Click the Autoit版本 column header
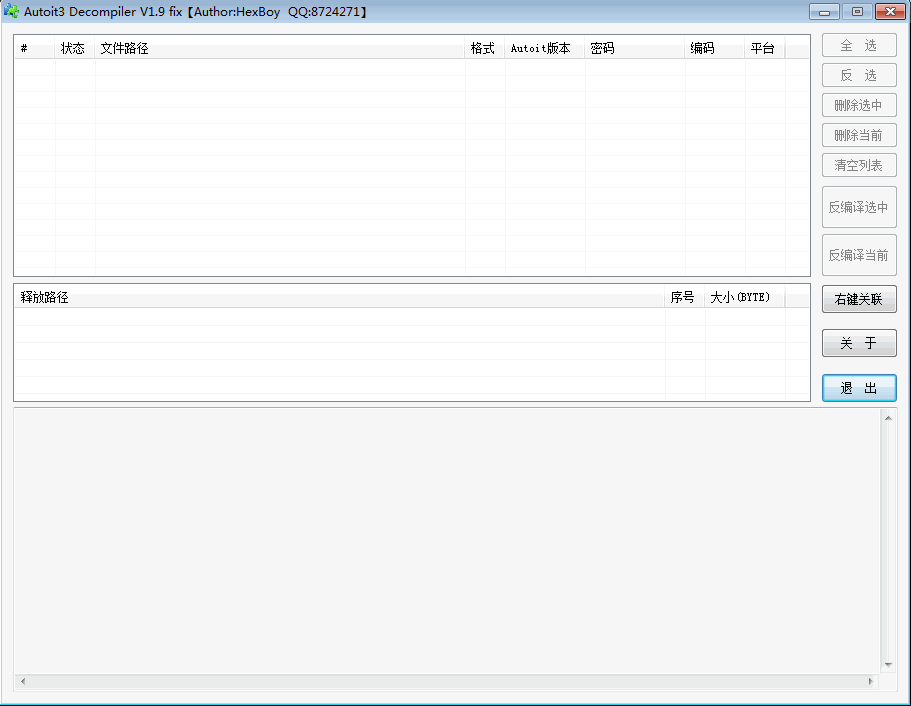The image size is (911, 706). click(x=545, y=48)
